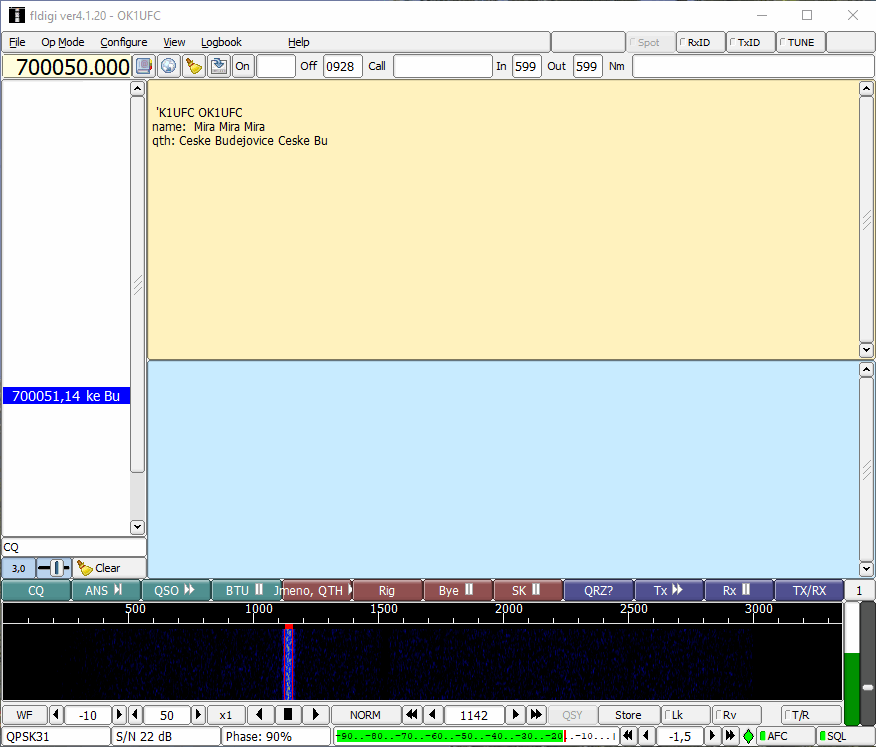Toggle the AFC button
This screenshot has height=747, width=876.
point(785,736)
